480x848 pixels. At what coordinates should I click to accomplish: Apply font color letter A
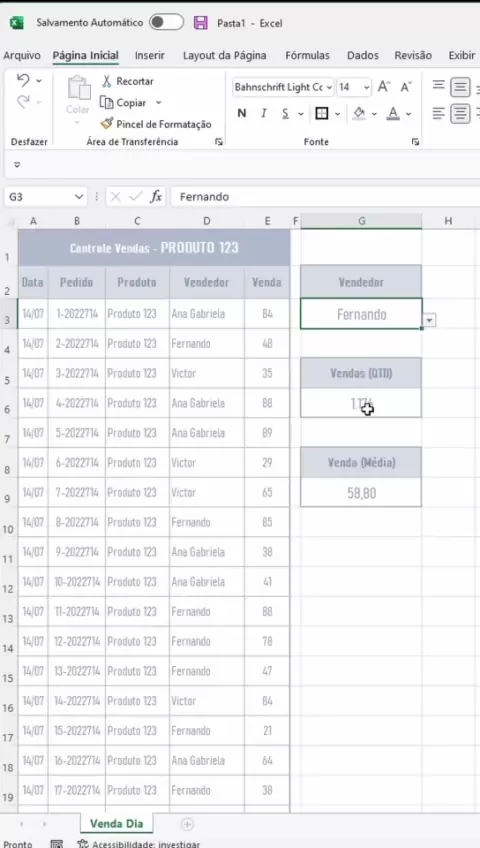394,114
